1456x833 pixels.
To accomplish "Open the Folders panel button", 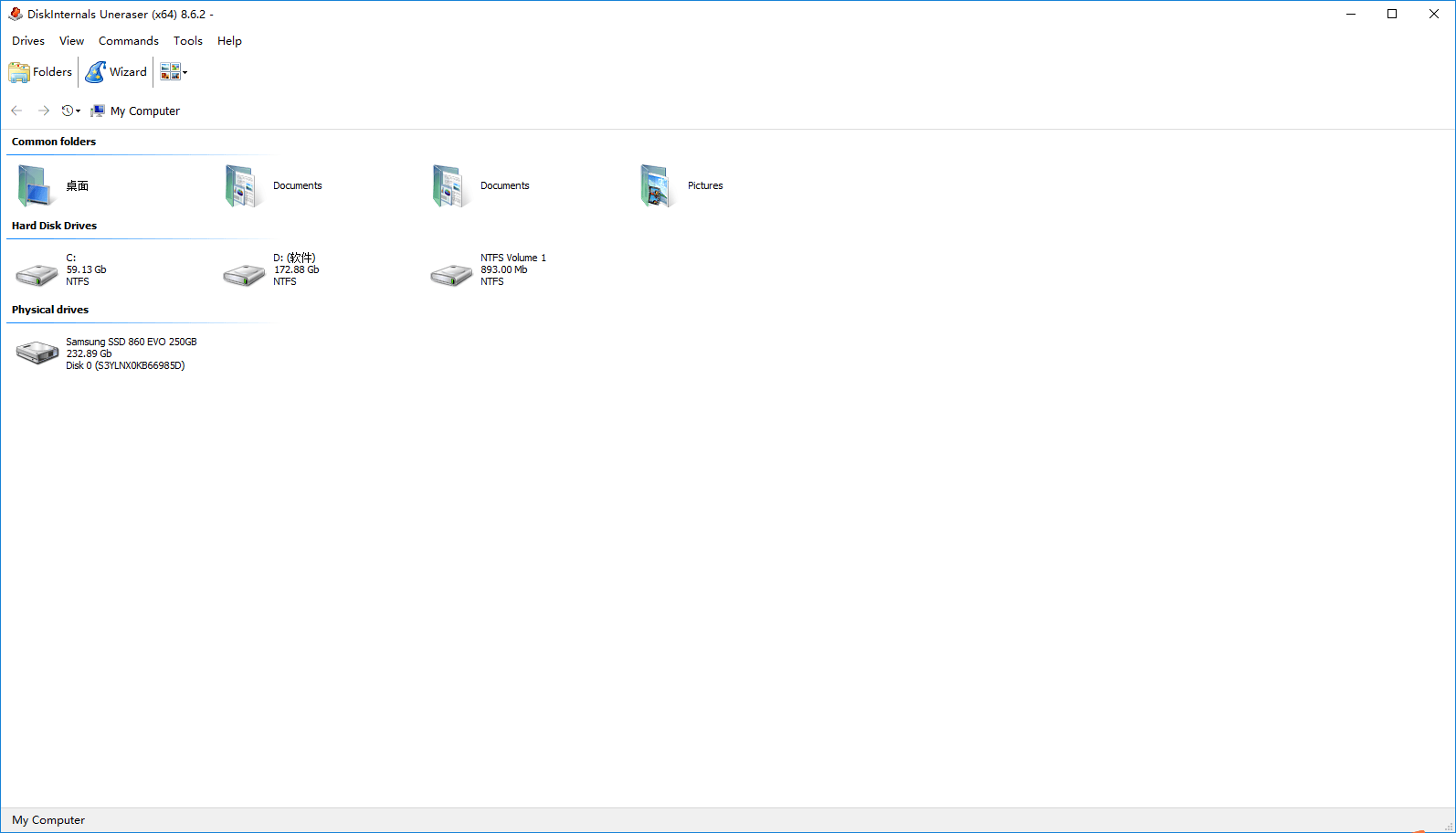I will tap(40, 72).
